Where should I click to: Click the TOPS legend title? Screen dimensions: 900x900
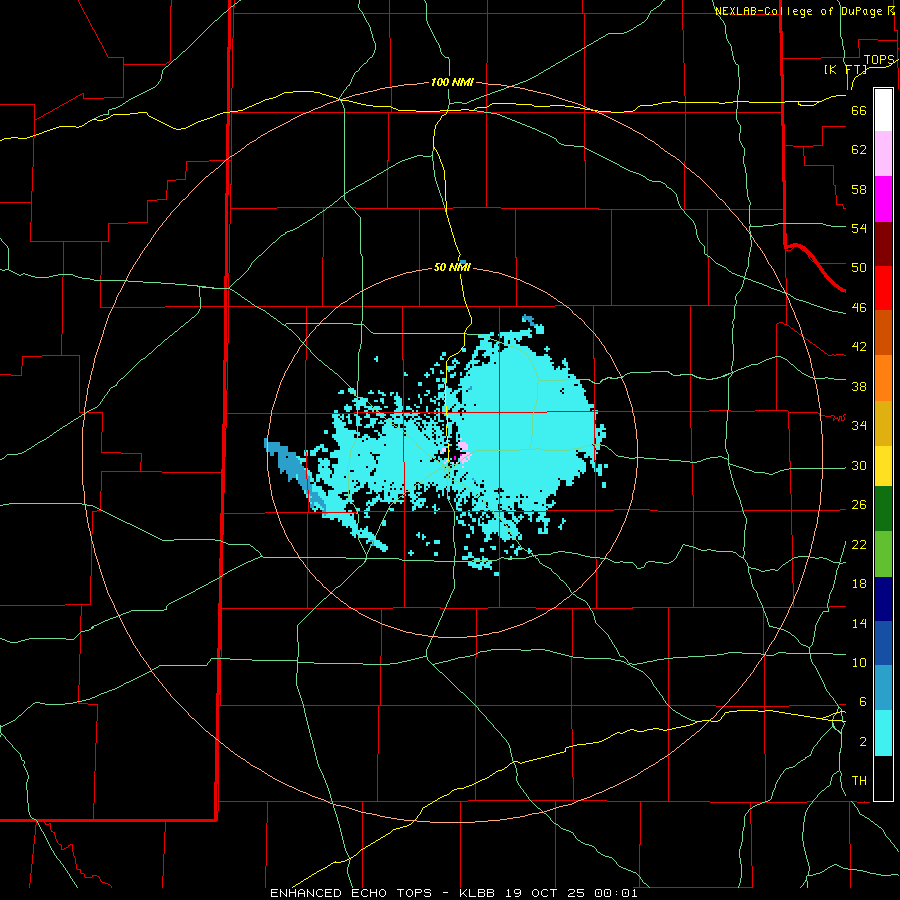click(x=879, y=59)
